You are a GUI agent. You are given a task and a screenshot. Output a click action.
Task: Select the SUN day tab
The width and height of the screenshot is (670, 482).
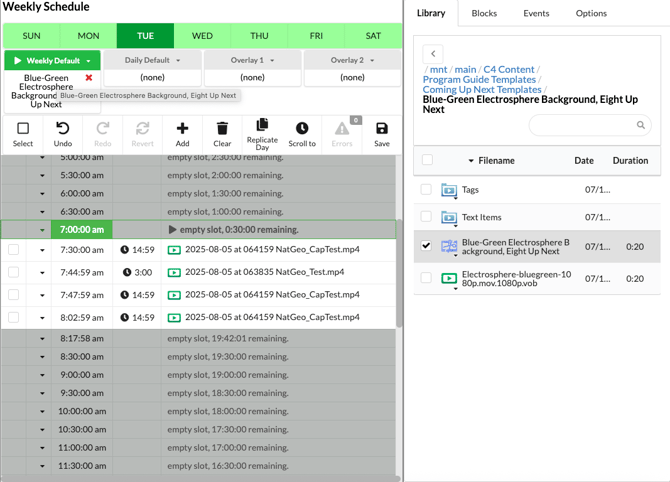tap(31, 36)
